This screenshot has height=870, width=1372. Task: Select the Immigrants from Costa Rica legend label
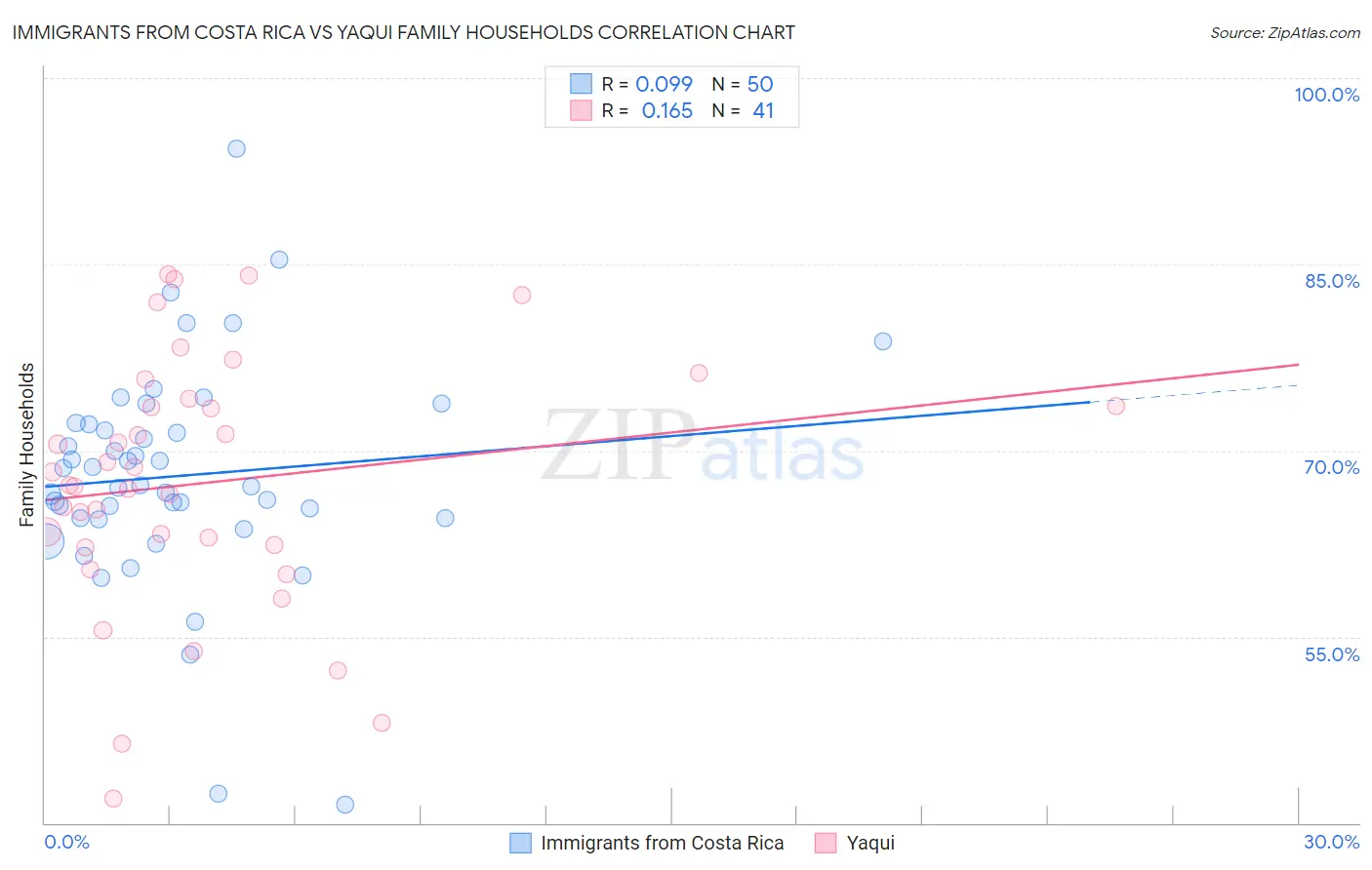[x=663, y=843]
